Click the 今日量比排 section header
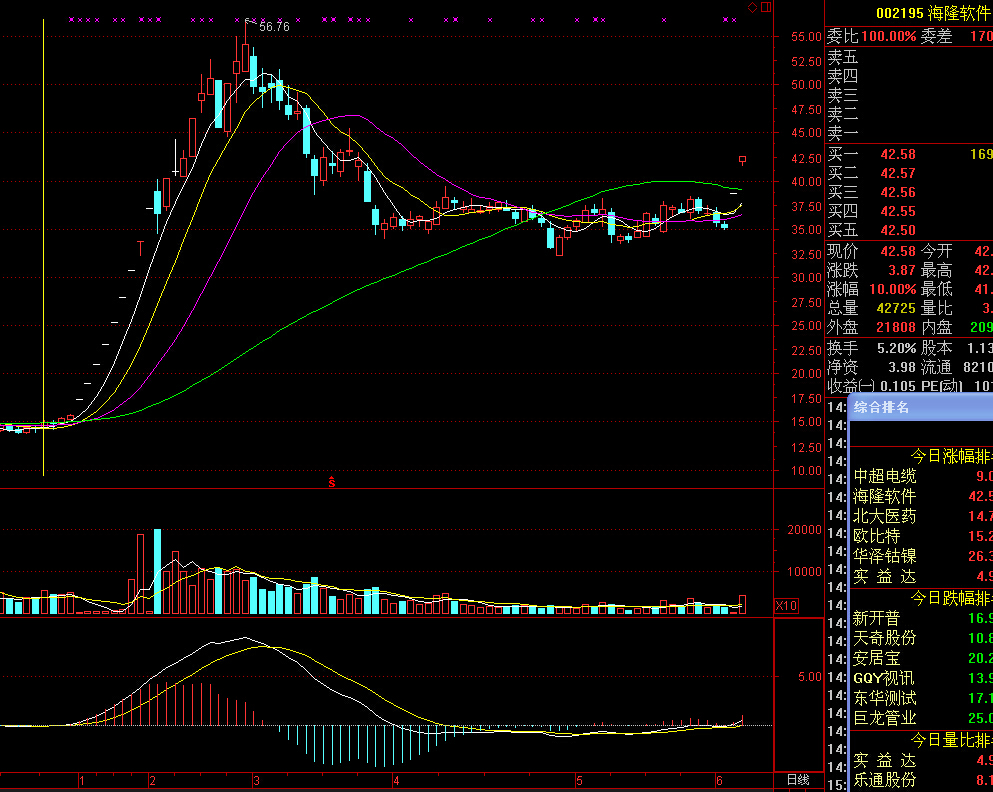 click(952, 739)
